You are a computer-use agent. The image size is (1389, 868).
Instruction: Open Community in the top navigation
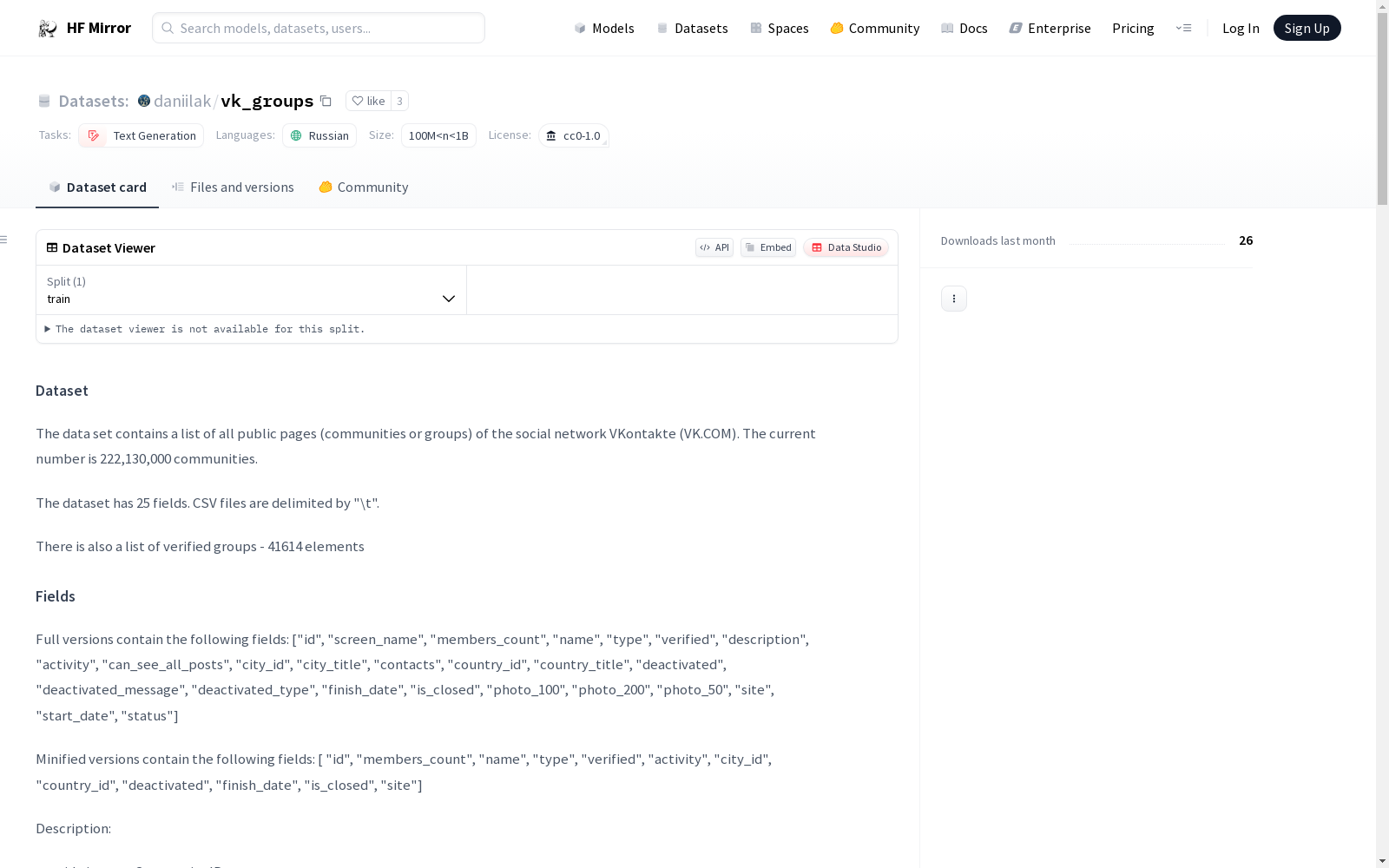point(875,28)
